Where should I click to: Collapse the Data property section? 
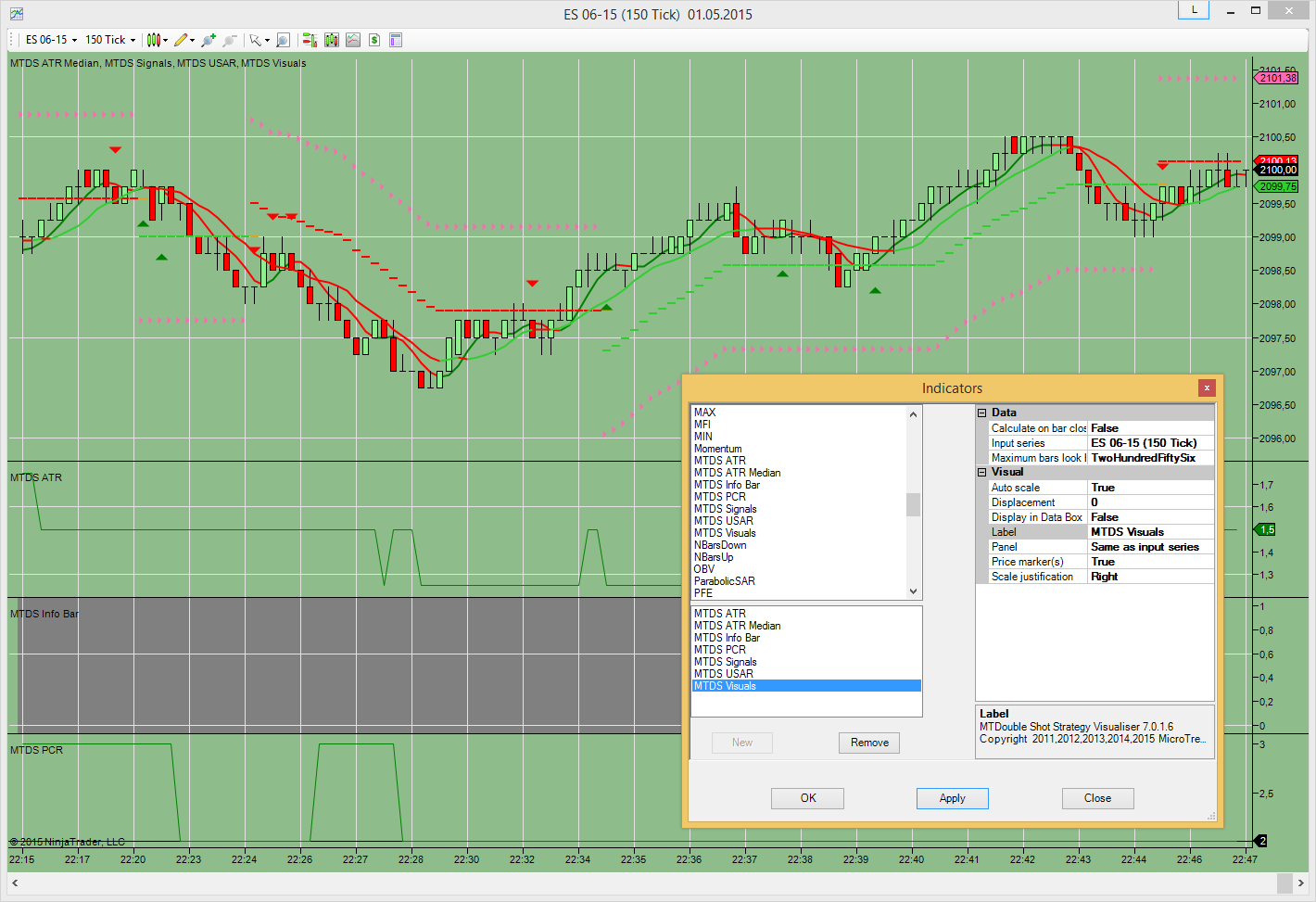[x=982, y=413]
